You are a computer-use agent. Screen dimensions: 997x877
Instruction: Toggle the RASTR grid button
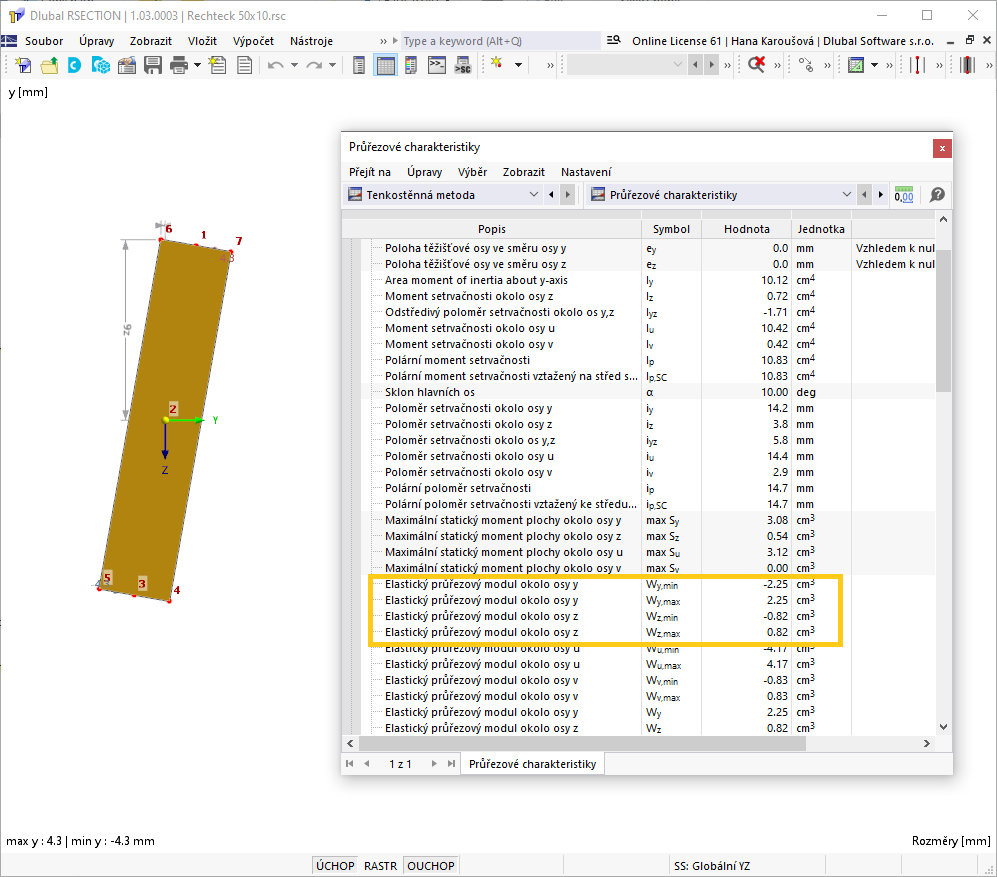click(x=380, y=866)
